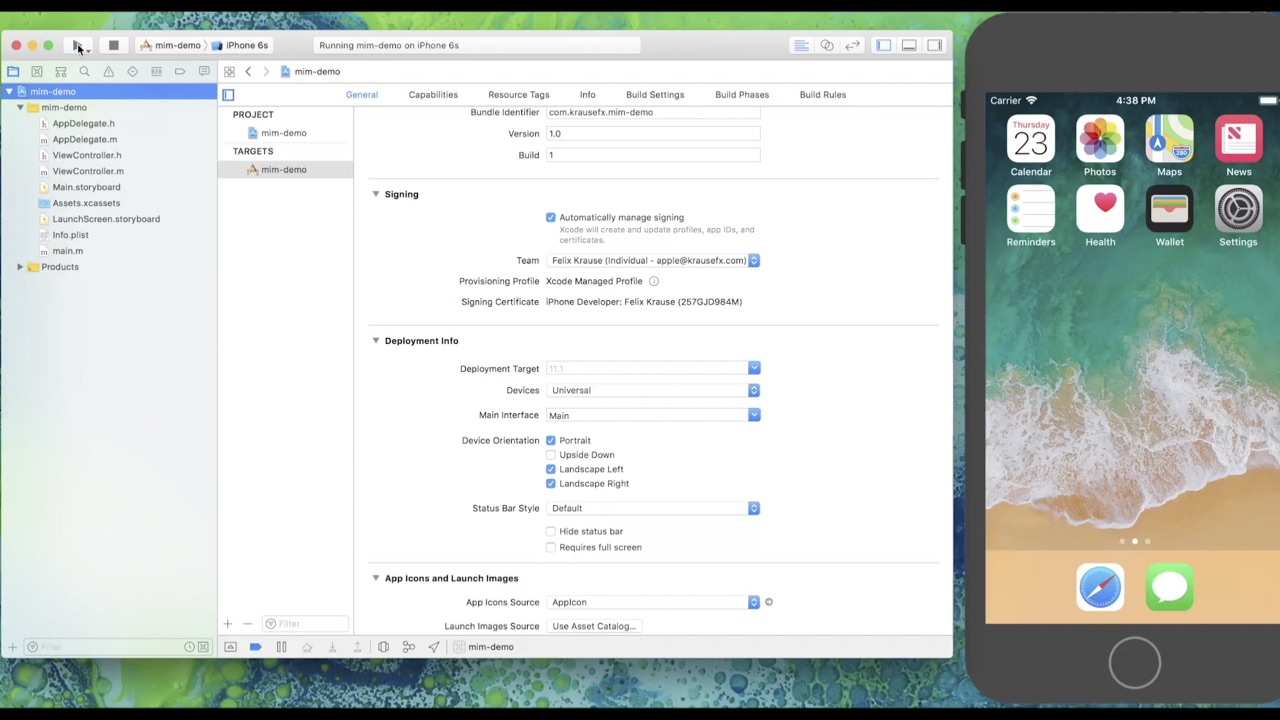The width and height of the screenshot is (1280, 720).
Task: Go forward in editor history
Action: (x=266, y=72)
